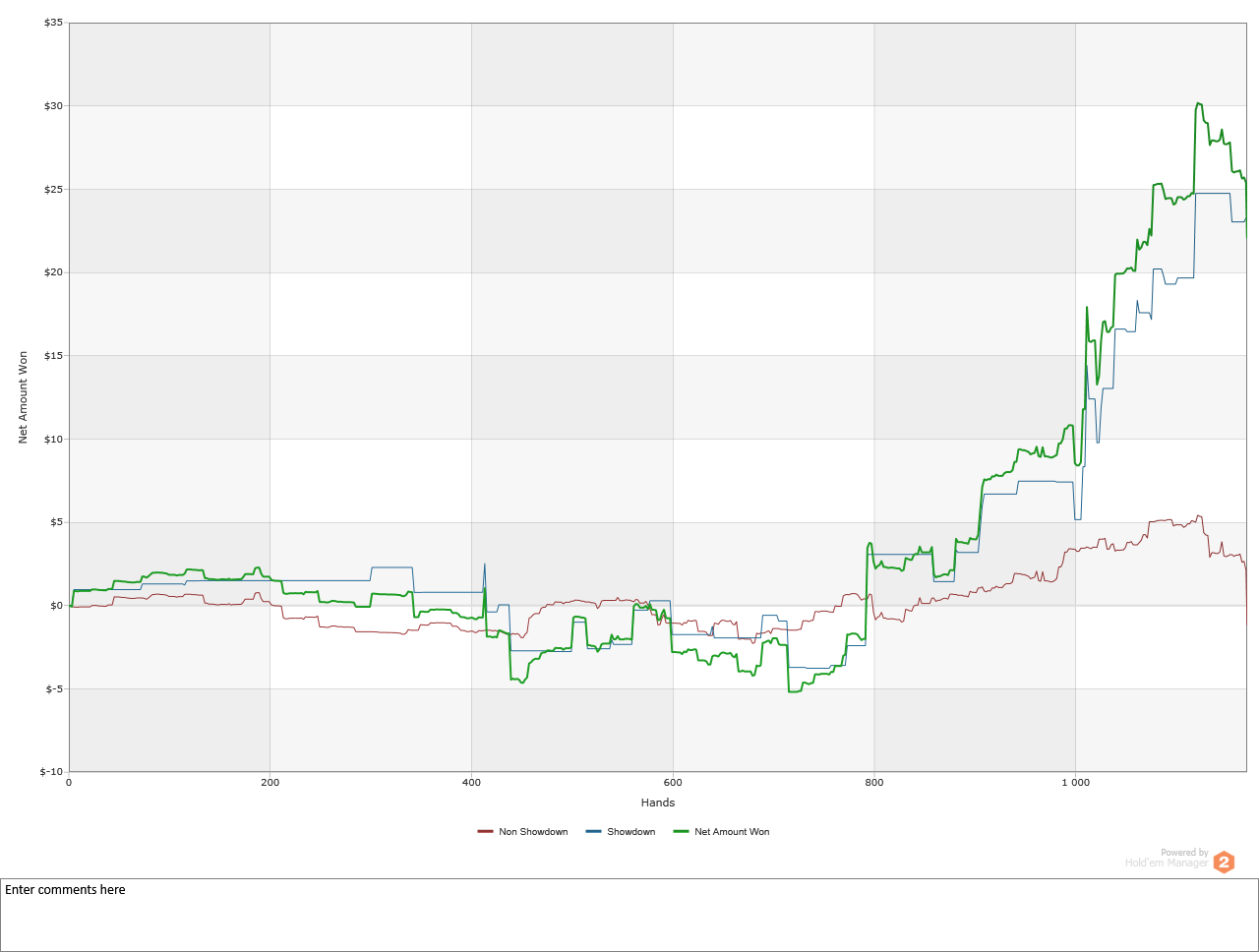This screenshot has width=1259, height=952.
Task: Click the green line's peak near $30
Action: [x=1198, y=103]
